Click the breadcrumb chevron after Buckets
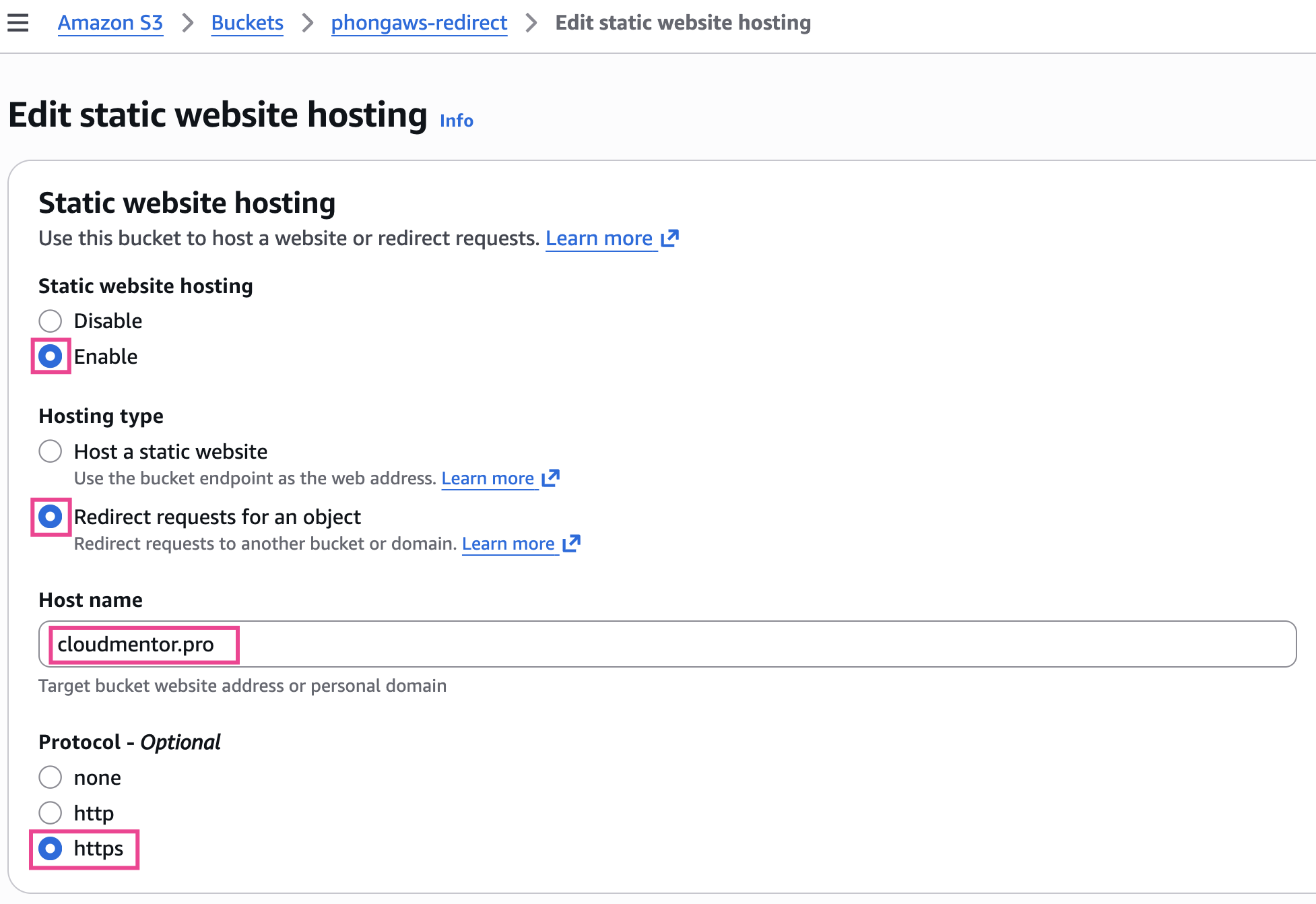 (308, 23)
